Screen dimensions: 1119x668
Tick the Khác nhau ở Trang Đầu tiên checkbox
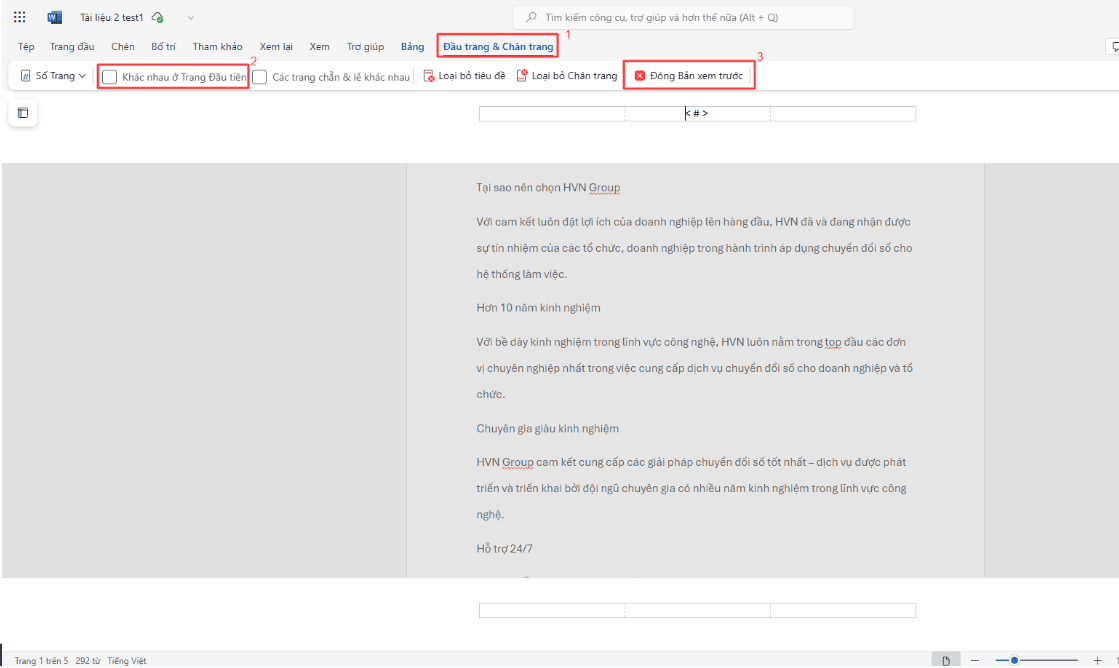pyautogui.click(x=109, y=77)
